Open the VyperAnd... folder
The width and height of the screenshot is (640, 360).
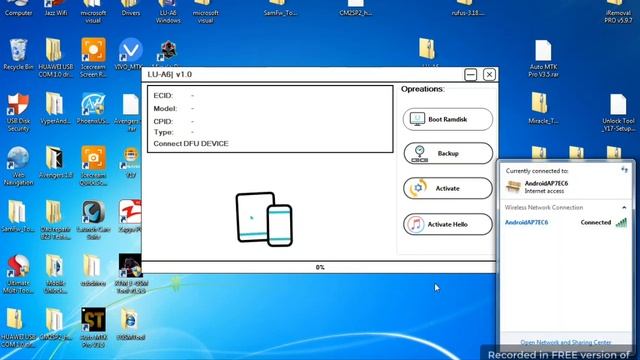point(56,109)
